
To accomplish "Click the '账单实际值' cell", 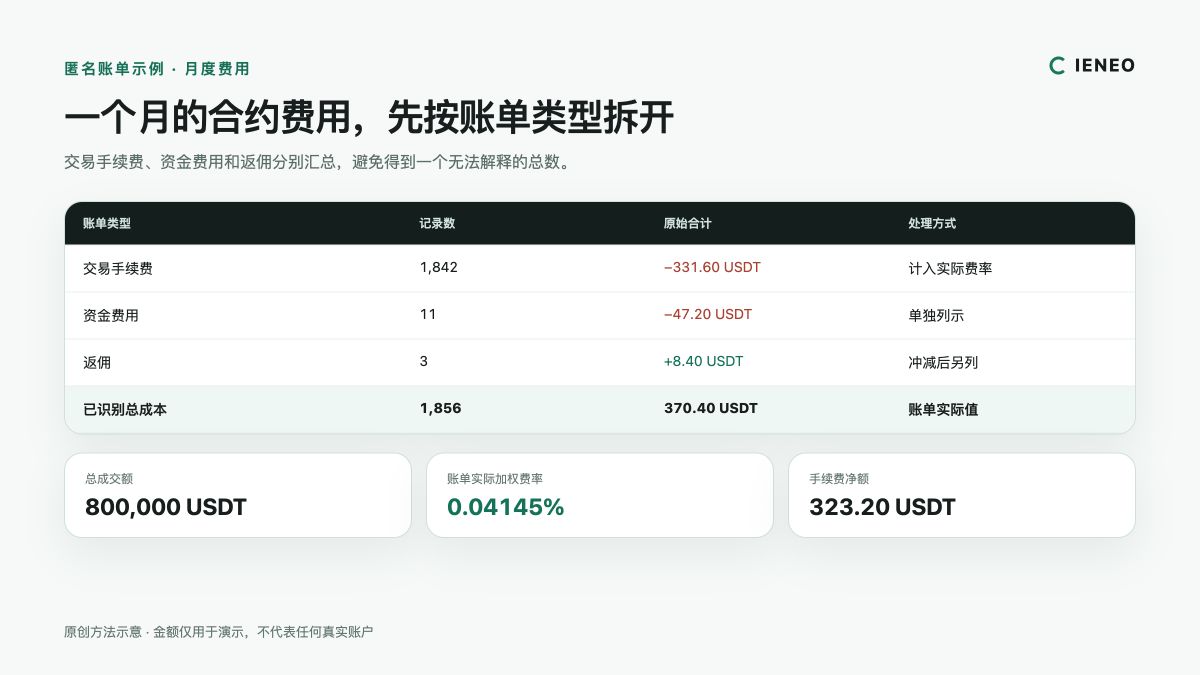I will tap(943, 409).
